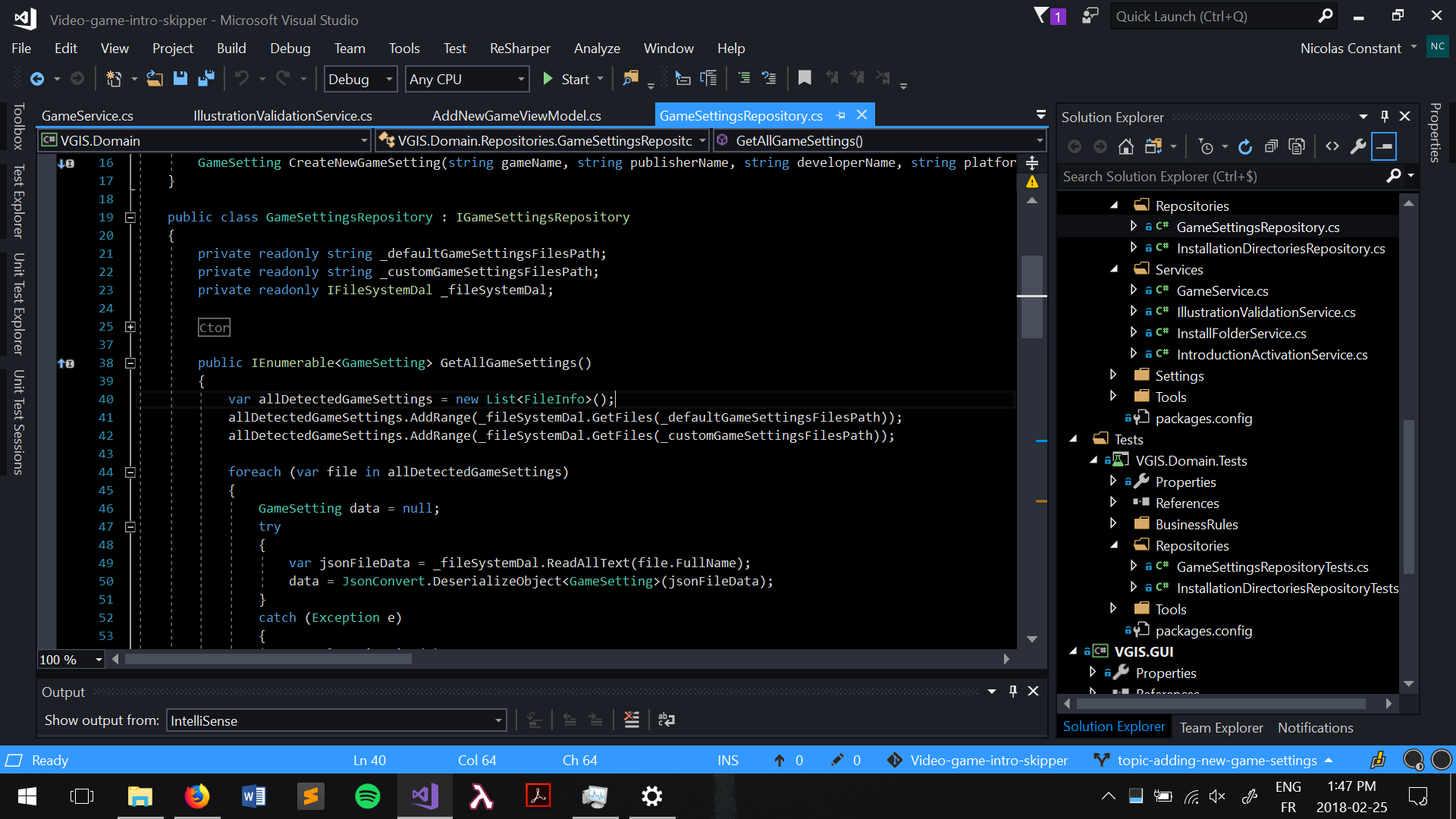Click the Start debugging button
1456x819 pixels.
[566, 79]
